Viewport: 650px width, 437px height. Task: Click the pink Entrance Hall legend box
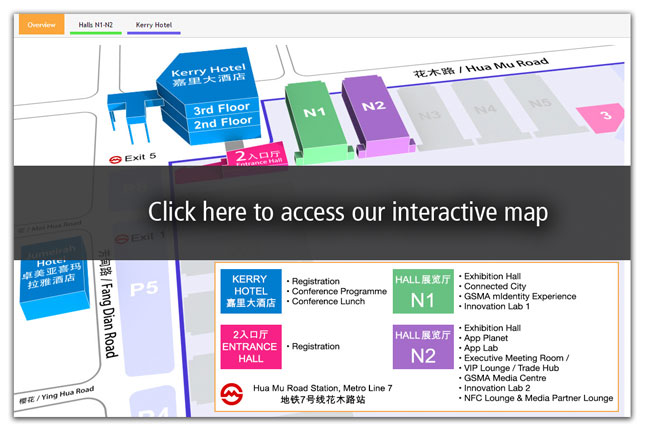[x=251, y=347]
